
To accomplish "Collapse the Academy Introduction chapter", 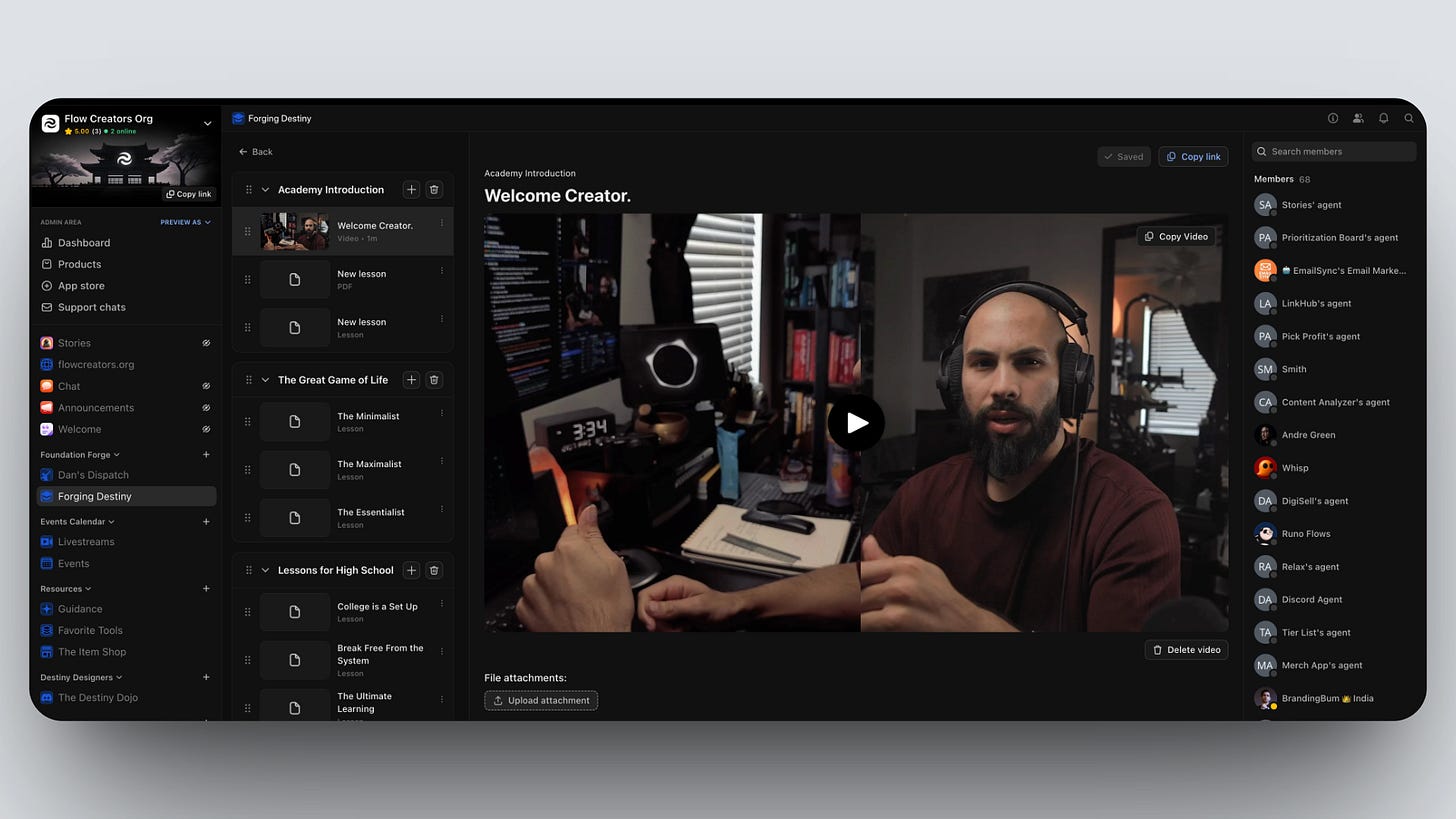I will click(x=265, y=190).
